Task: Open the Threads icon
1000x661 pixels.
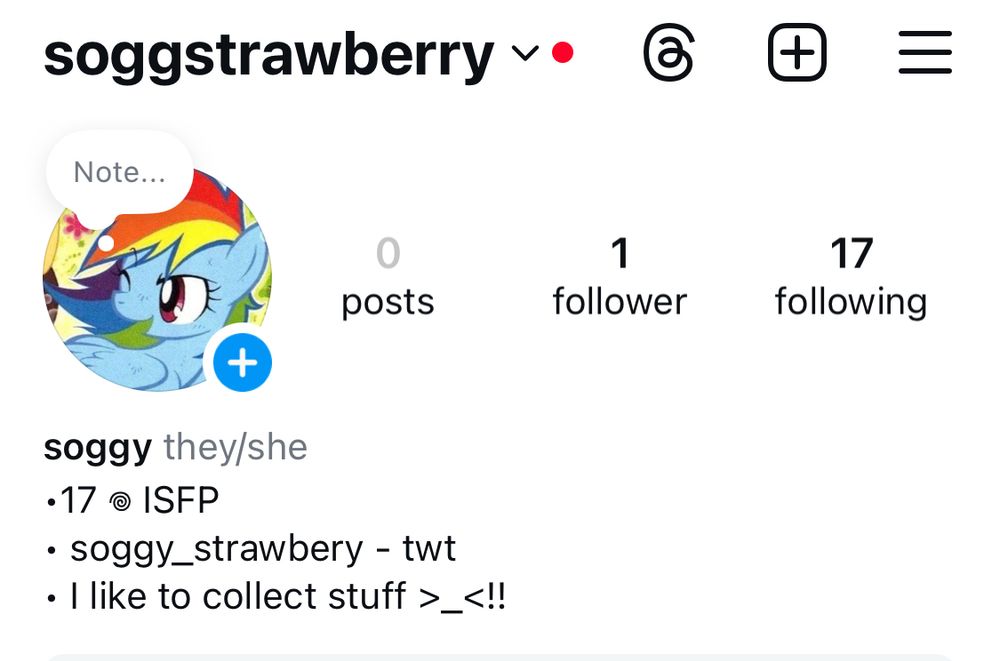Action: 668,53
